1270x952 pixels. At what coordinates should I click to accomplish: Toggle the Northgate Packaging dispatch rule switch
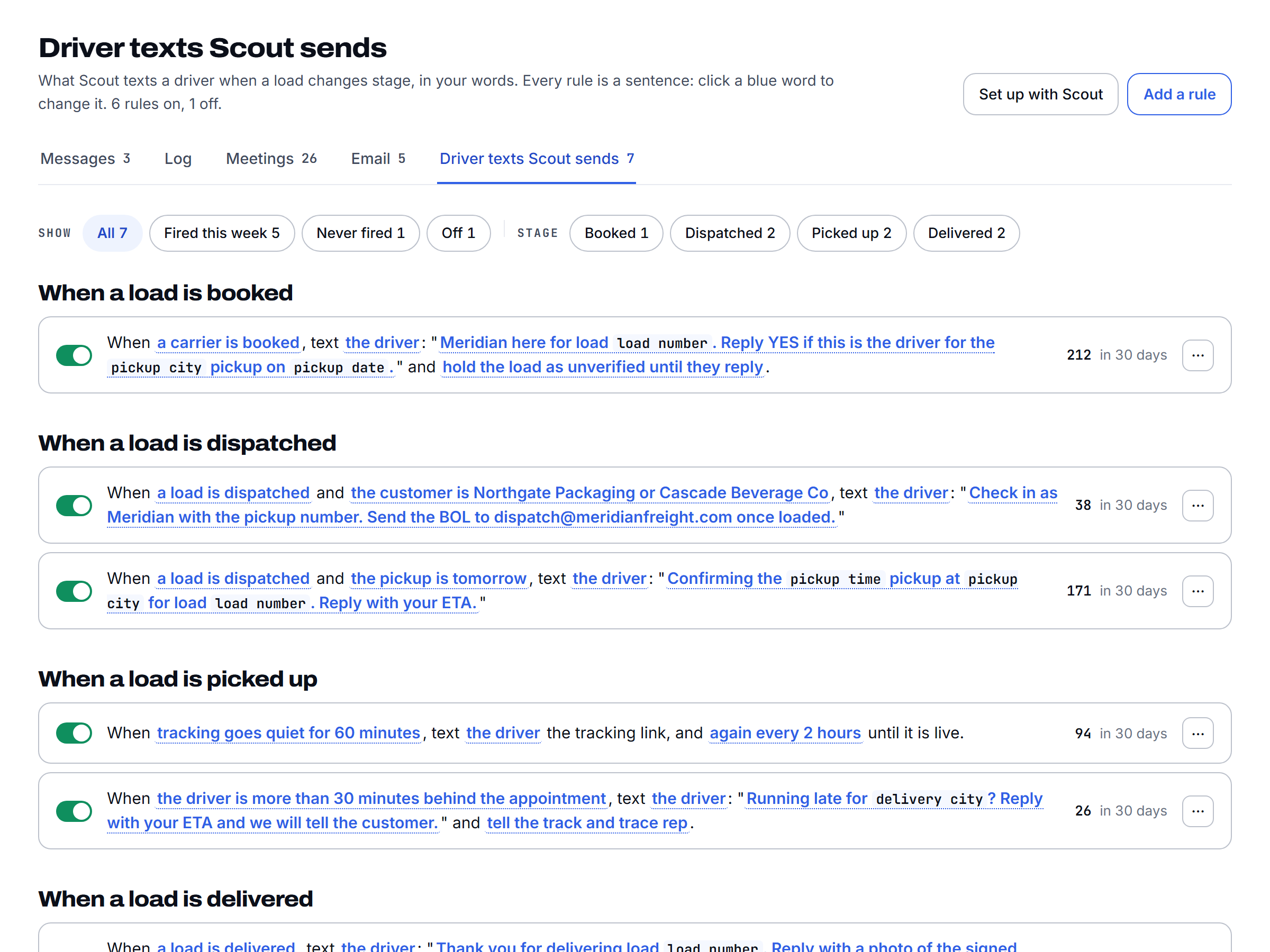(x=74, y=505)
